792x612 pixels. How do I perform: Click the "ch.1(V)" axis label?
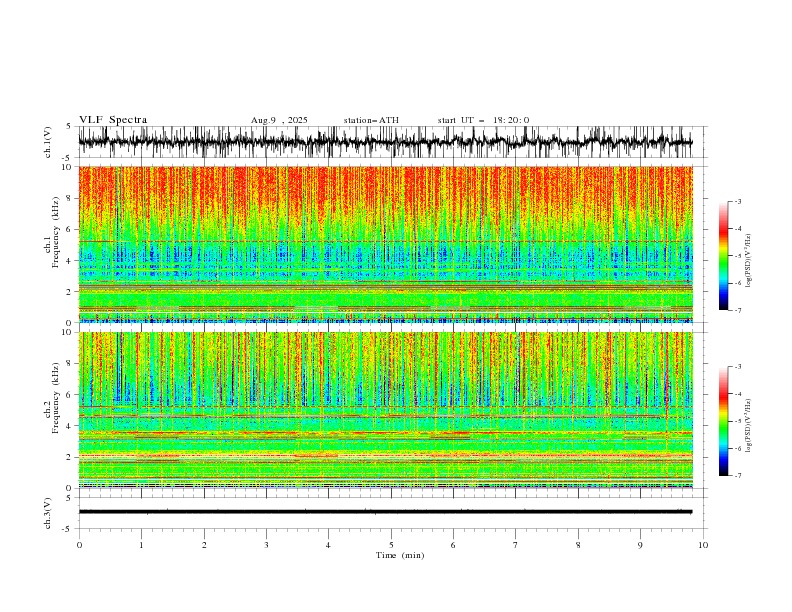click(x=48, y=142)
